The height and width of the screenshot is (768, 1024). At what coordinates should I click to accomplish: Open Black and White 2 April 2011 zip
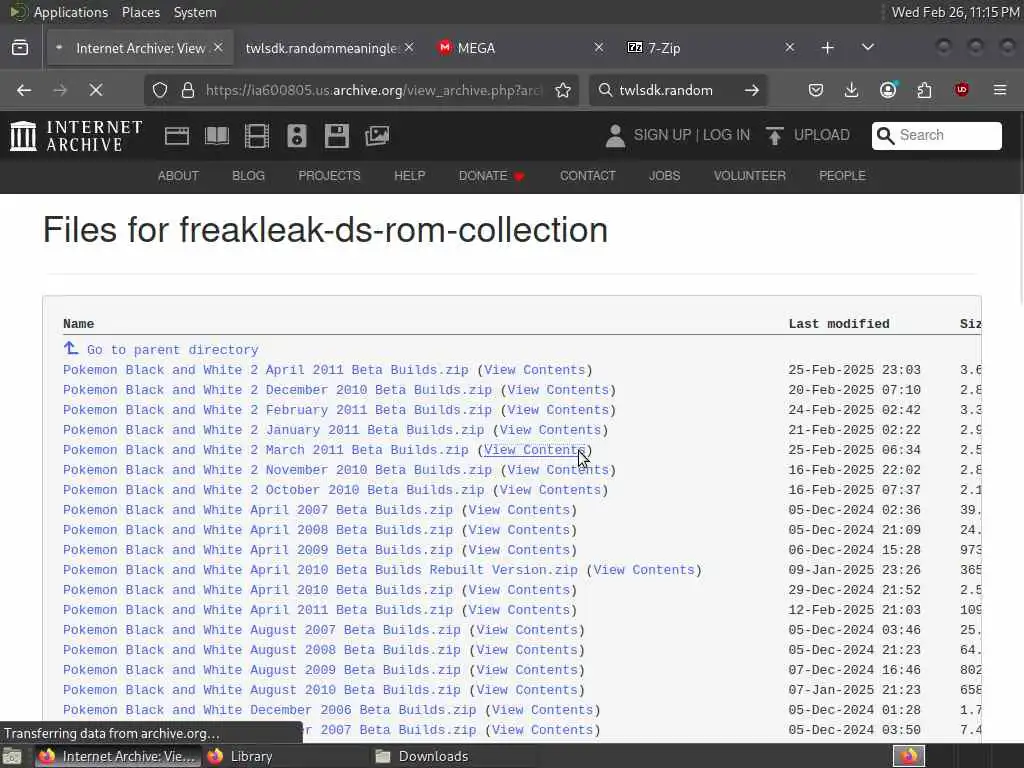click(266, 370)
